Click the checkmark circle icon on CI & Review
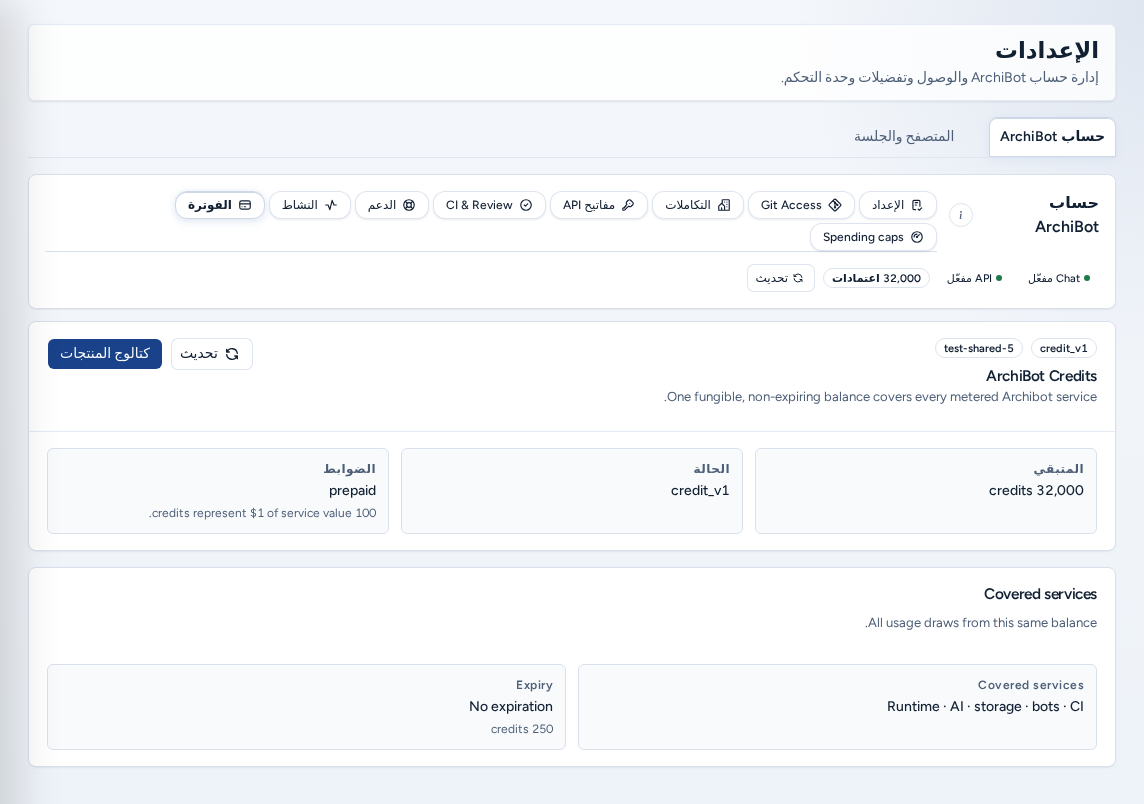 tap(526, 205)
